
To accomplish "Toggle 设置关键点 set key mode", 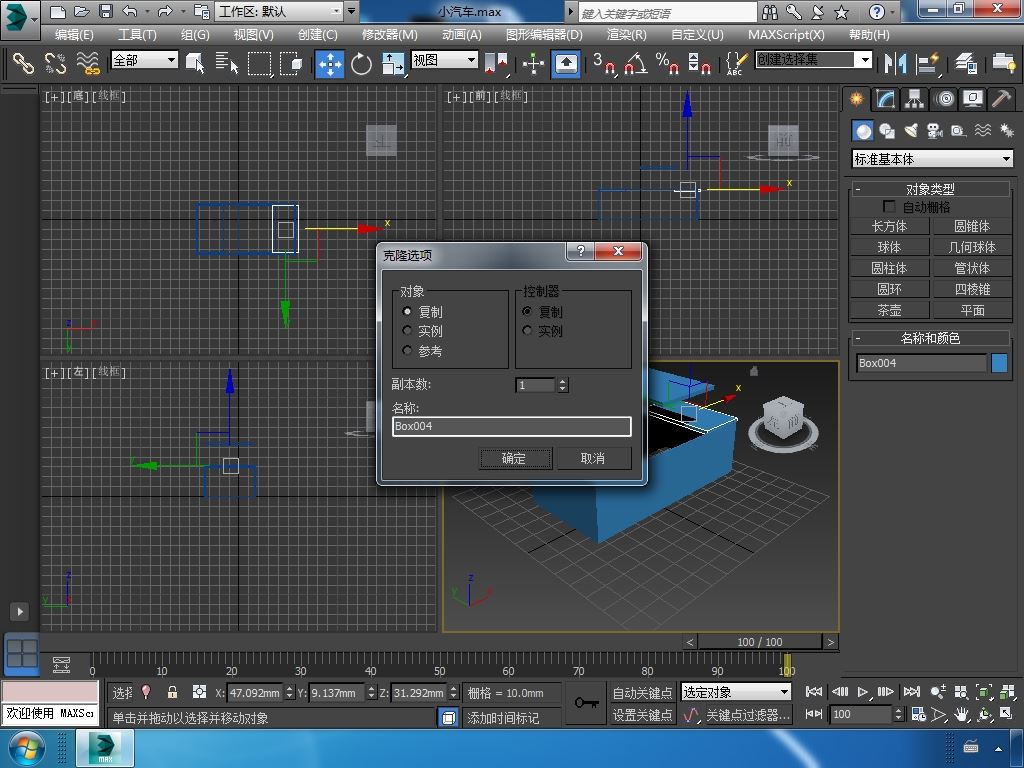I will click(x=643, y=715).
